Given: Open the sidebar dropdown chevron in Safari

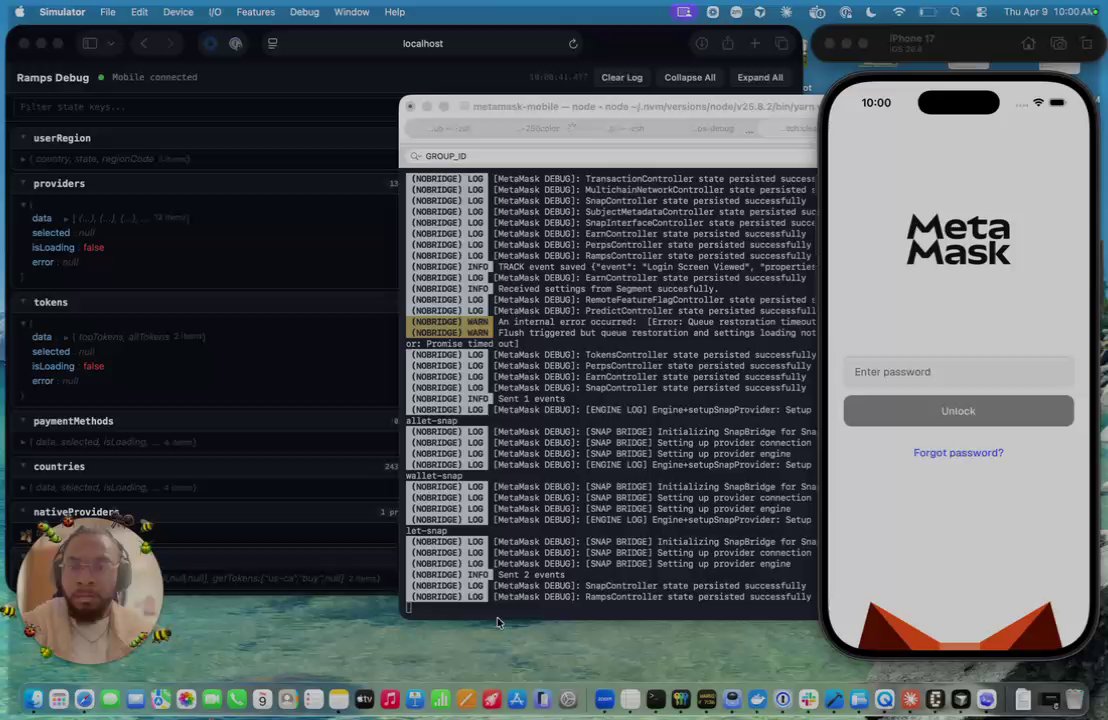Looking at the screenshot, I should coord(111,43).
